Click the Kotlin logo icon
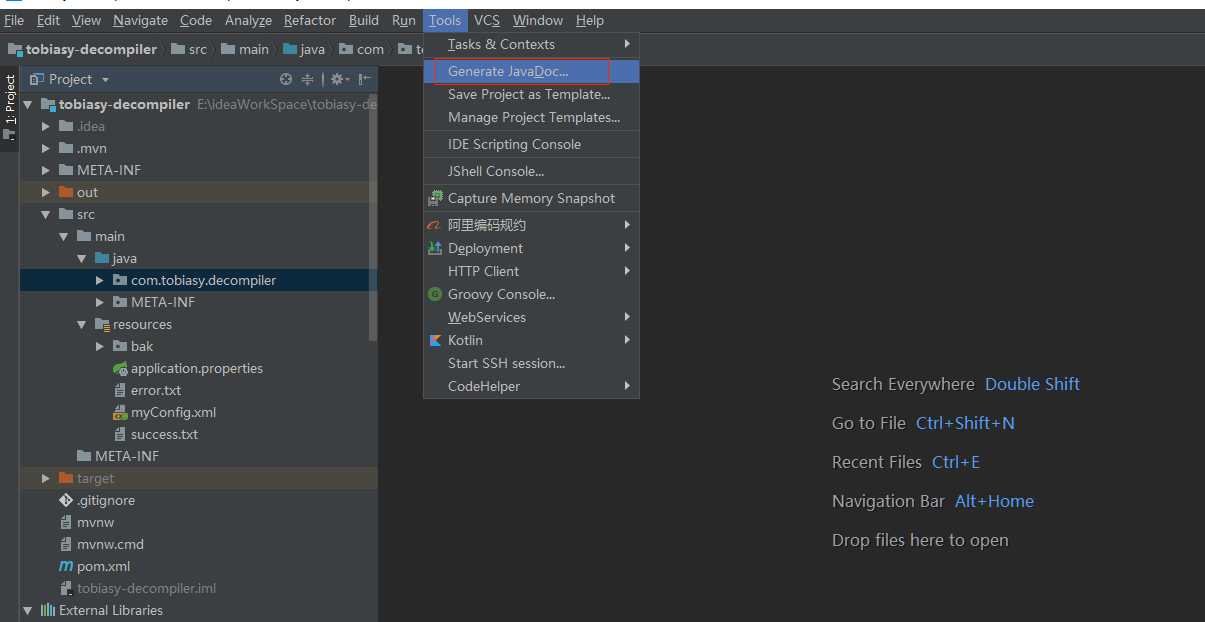 [x=435, y=340]
